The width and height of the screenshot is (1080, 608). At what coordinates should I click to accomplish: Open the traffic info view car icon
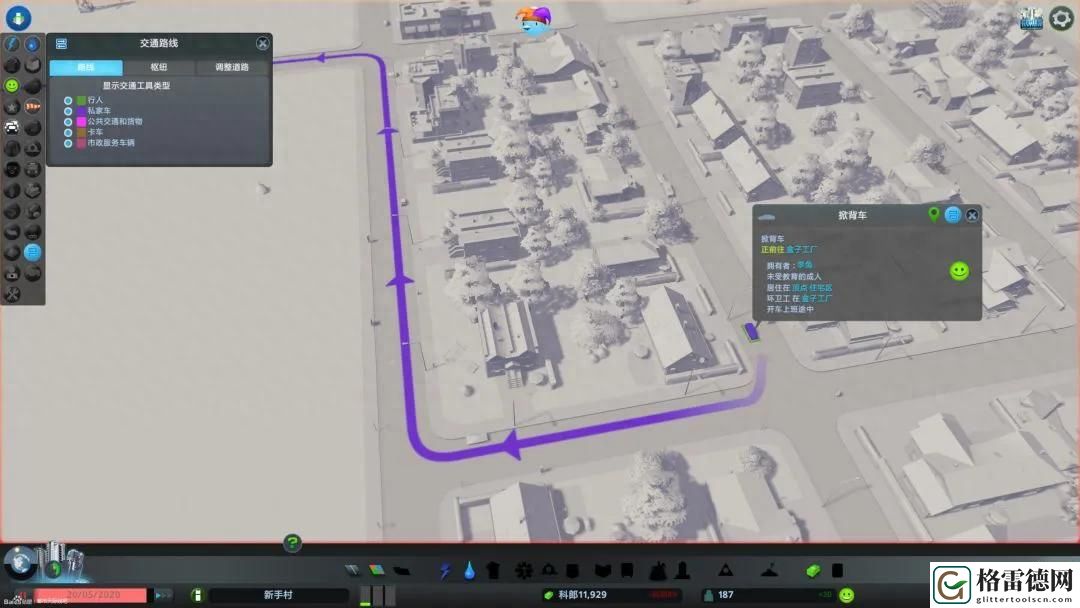click(x=12, y=127)
